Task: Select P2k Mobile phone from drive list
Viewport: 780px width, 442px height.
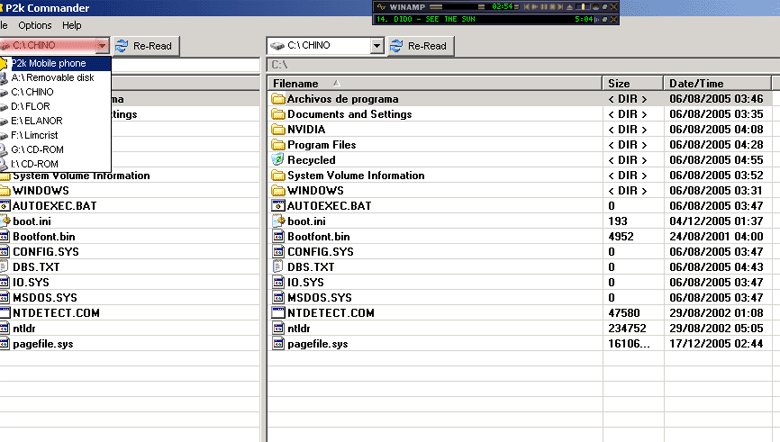Action: point(55,63)
